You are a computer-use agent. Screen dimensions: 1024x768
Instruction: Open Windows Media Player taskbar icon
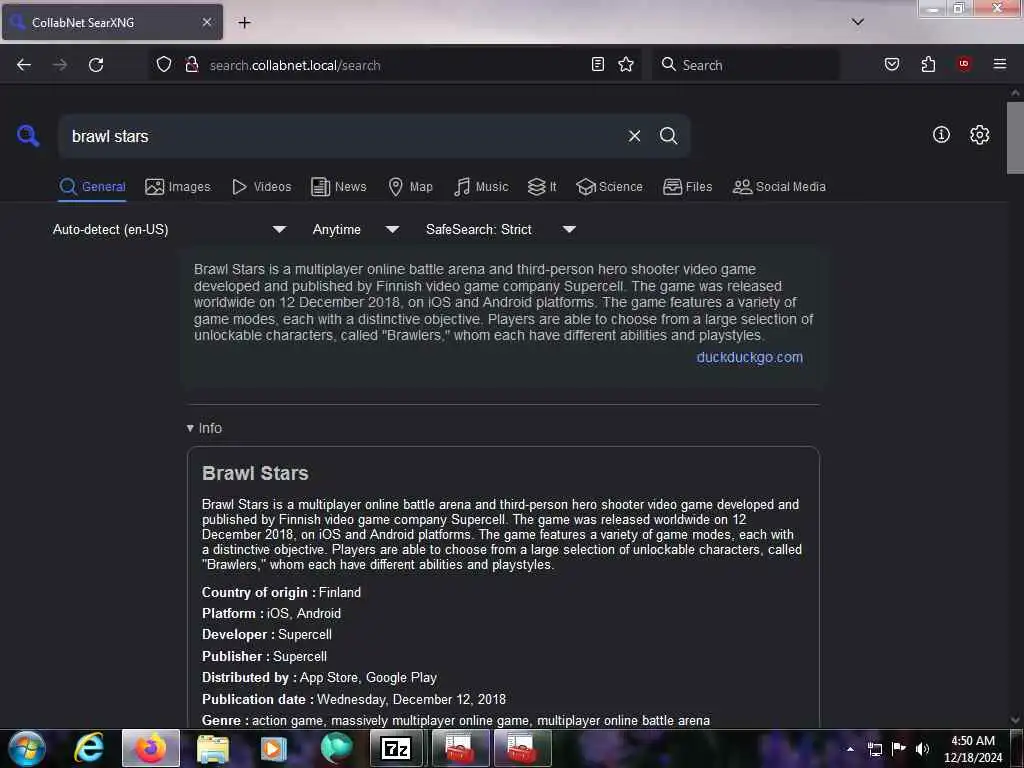(274, 748)
